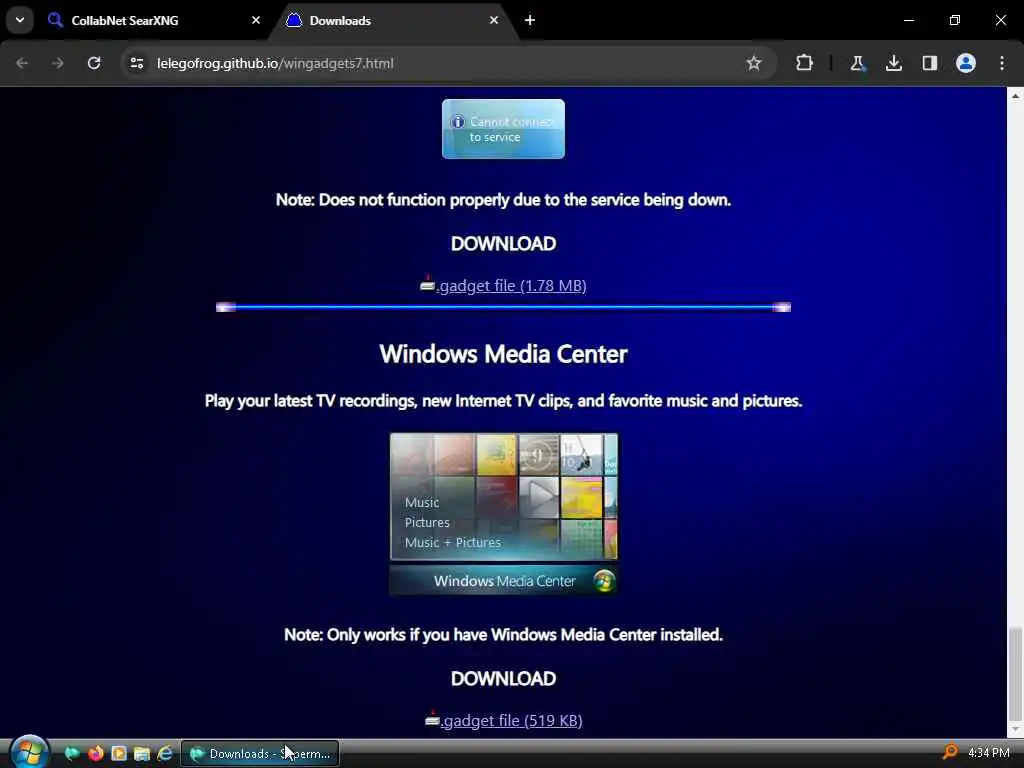Click scrollbar down arrow
The image size is (1024, 768).
(x=1016, y=729)
